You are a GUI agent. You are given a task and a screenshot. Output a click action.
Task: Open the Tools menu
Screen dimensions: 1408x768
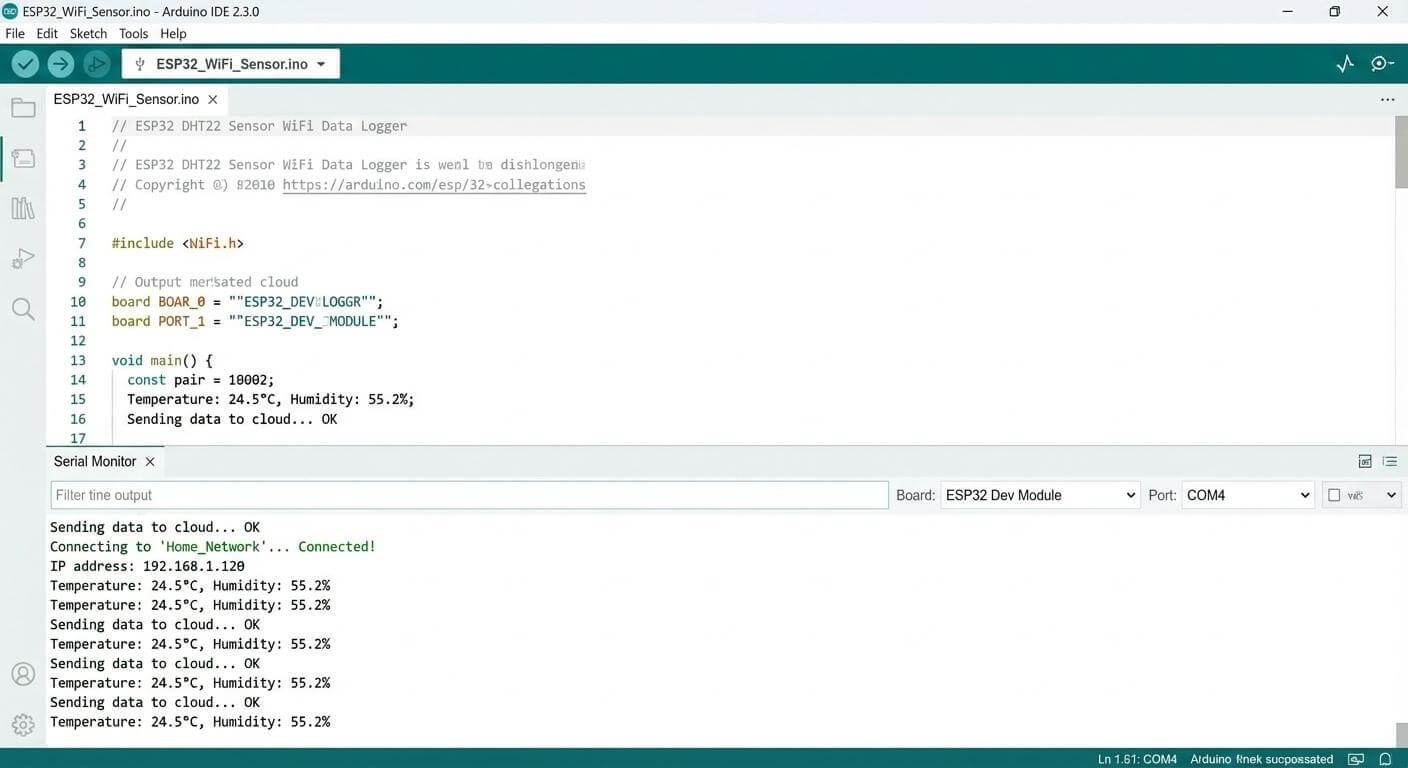133,33
